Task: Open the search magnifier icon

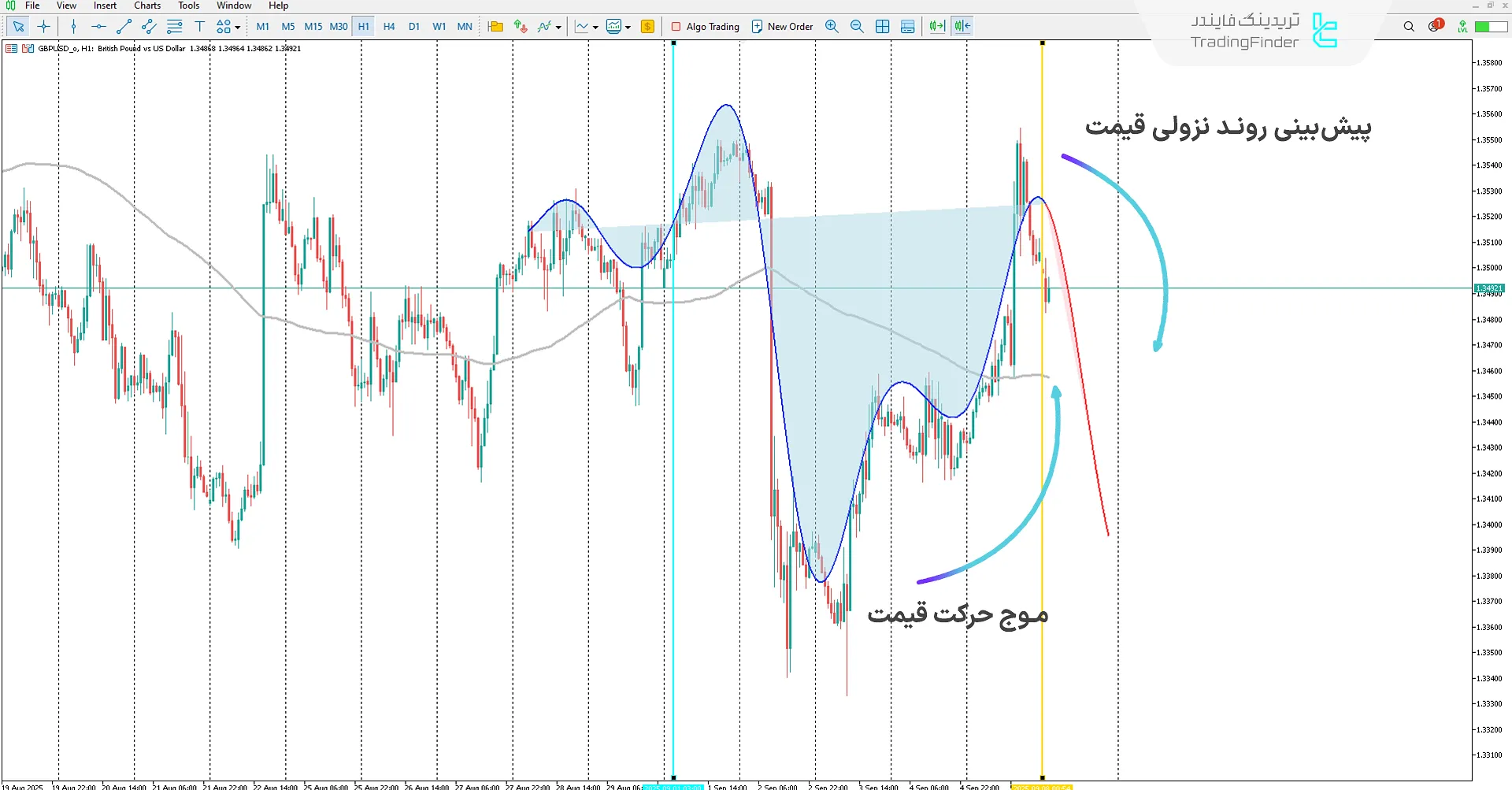Action: [x=1409, y=27]
